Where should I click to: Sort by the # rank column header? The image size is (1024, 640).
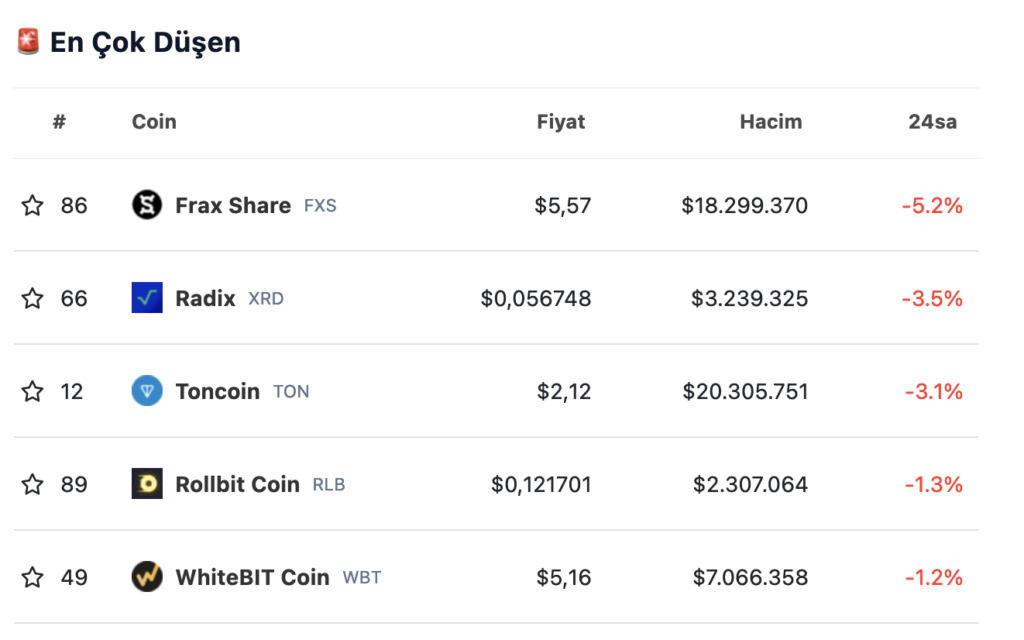point(59,121)
